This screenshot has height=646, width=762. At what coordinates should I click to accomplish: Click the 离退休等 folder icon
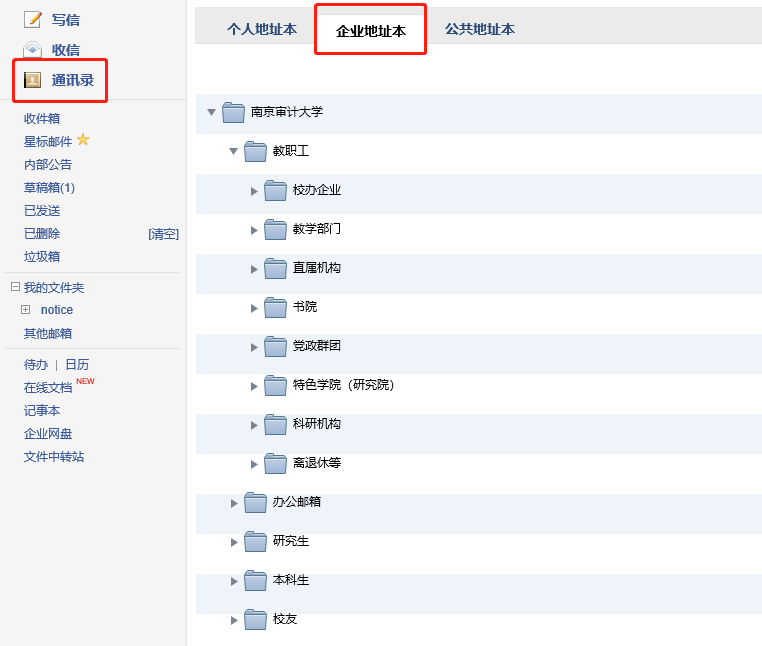coord(275,464)
